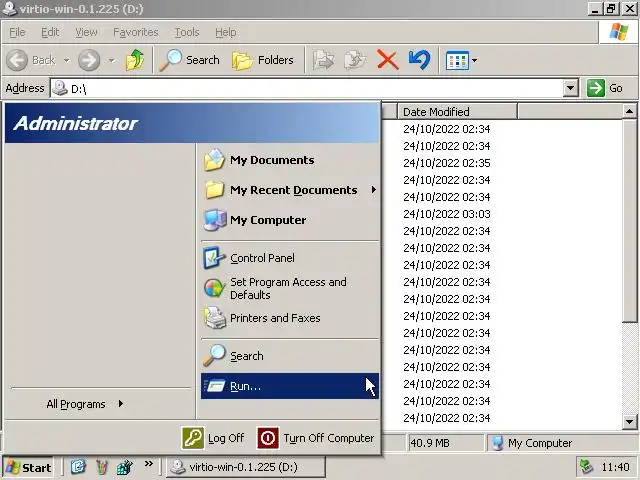Open the Edit menu
Screen dimensions: 640x480
[x=50, y=32]
